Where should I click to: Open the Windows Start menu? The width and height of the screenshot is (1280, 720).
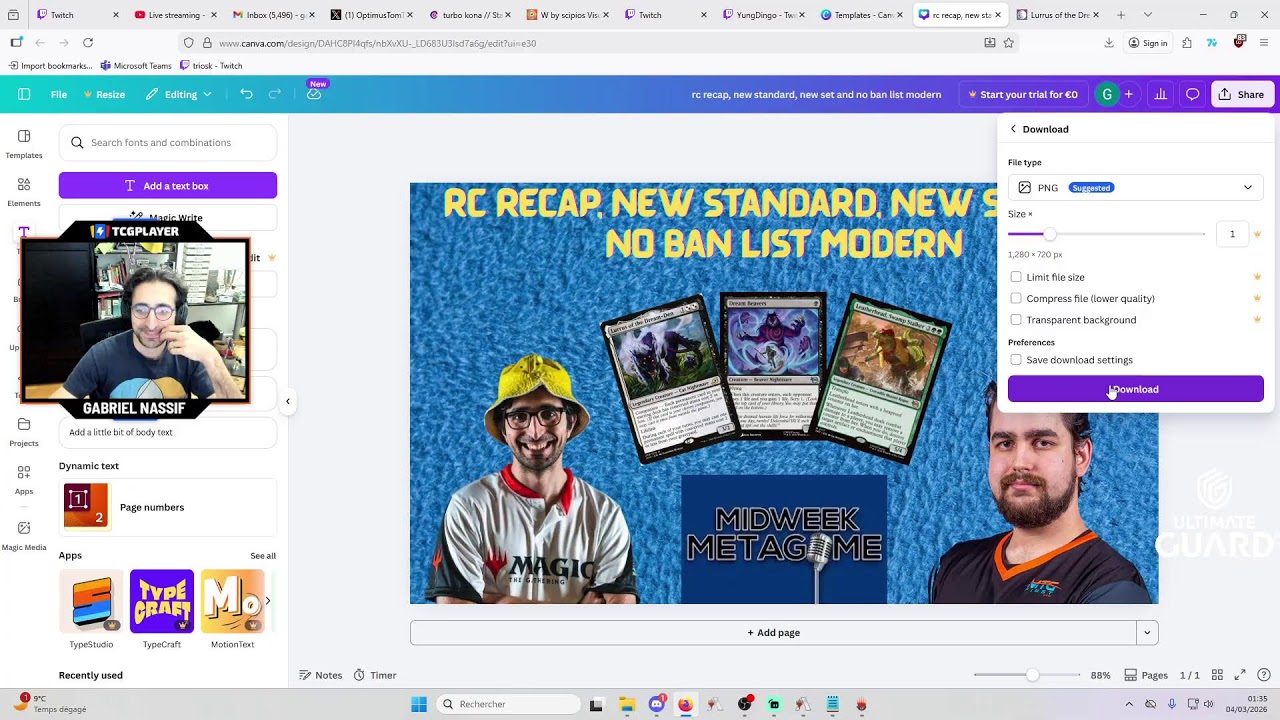[x=419, y=704]
